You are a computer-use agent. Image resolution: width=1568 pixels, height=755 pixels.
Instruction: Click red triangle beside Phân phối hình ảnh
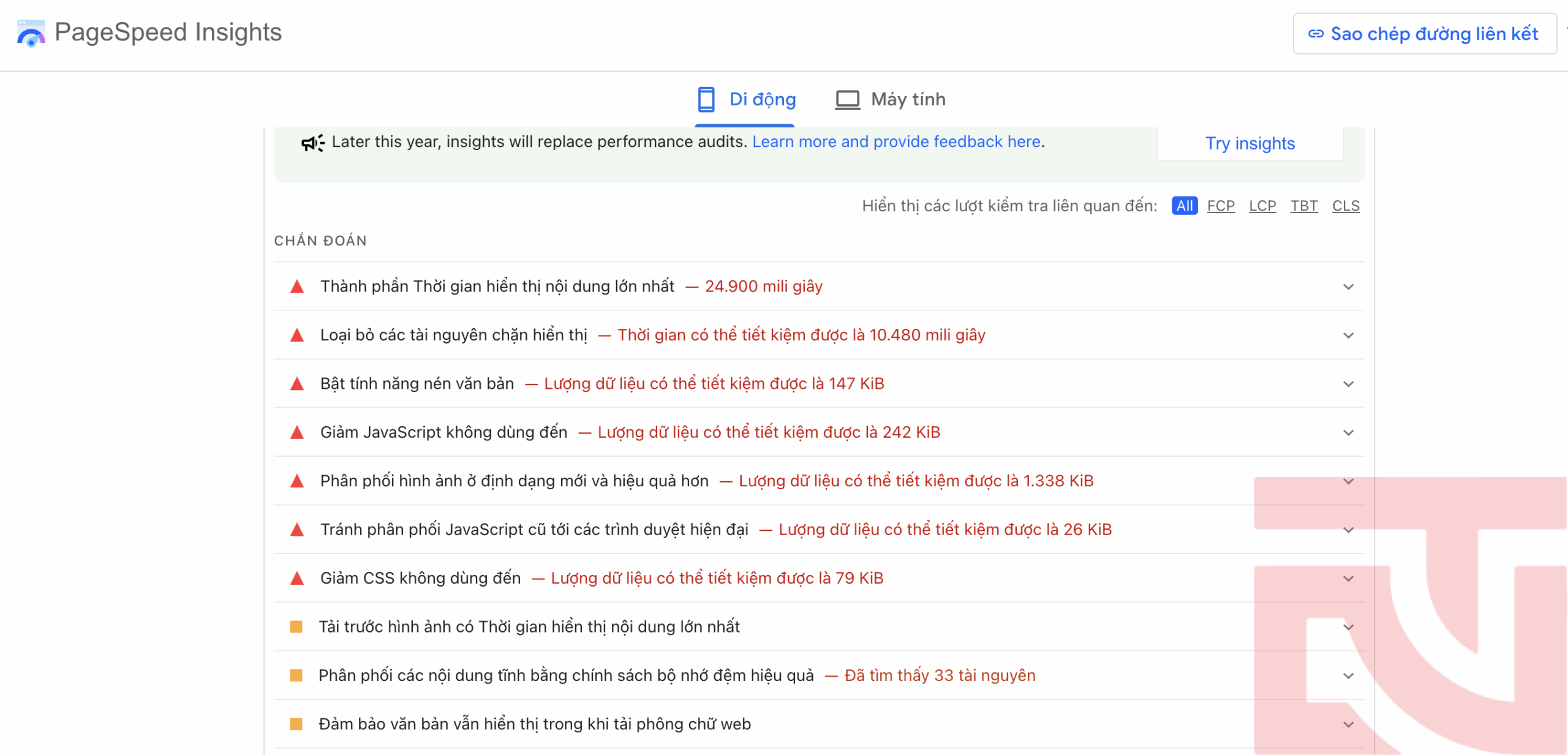pyautogui.click(x=297, y=481)
